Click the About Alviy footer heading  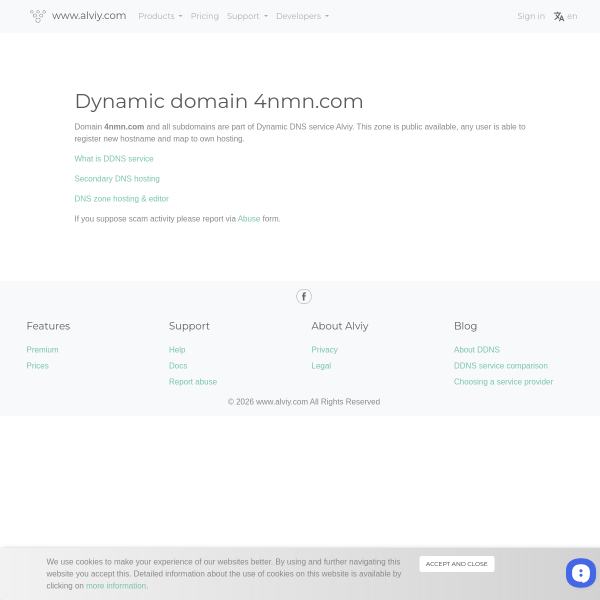pyautogui.click(x=340, y=326)
